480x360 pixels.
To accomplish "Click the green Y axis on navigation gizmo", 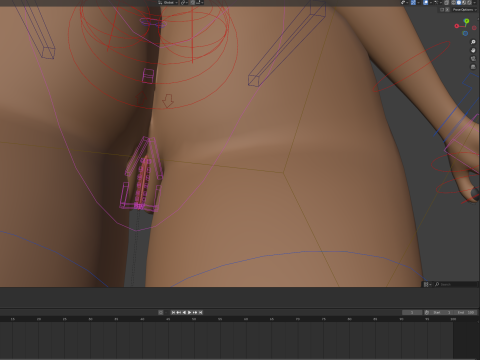I will click(x=467, y=21).
